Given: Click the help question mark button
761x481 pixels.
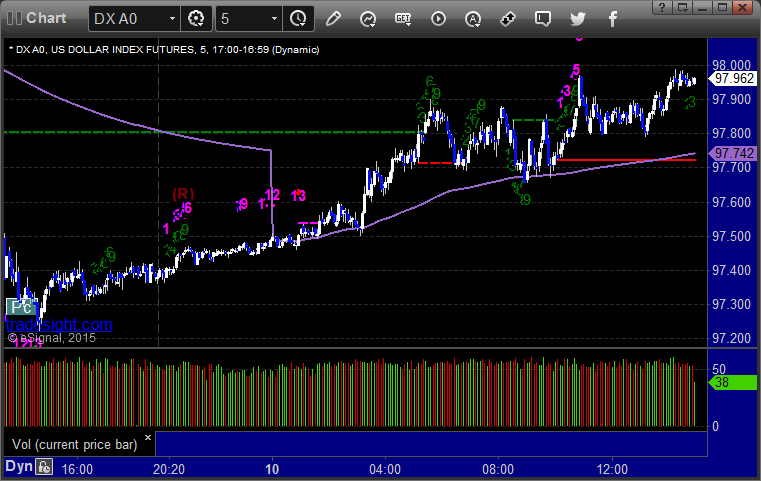Looking at the screenshot, I should pyautogui.click(x=662, y=7).
